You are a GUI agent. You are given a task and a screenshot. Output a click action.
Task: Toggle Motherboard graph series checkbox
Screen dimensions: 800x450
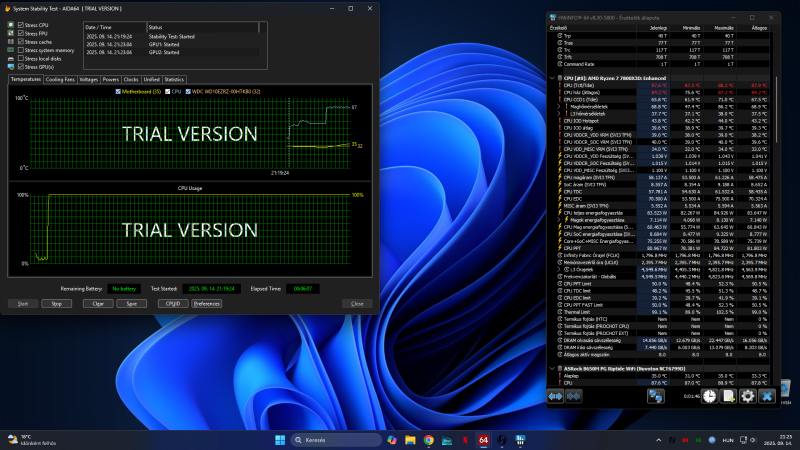[118, 92]
